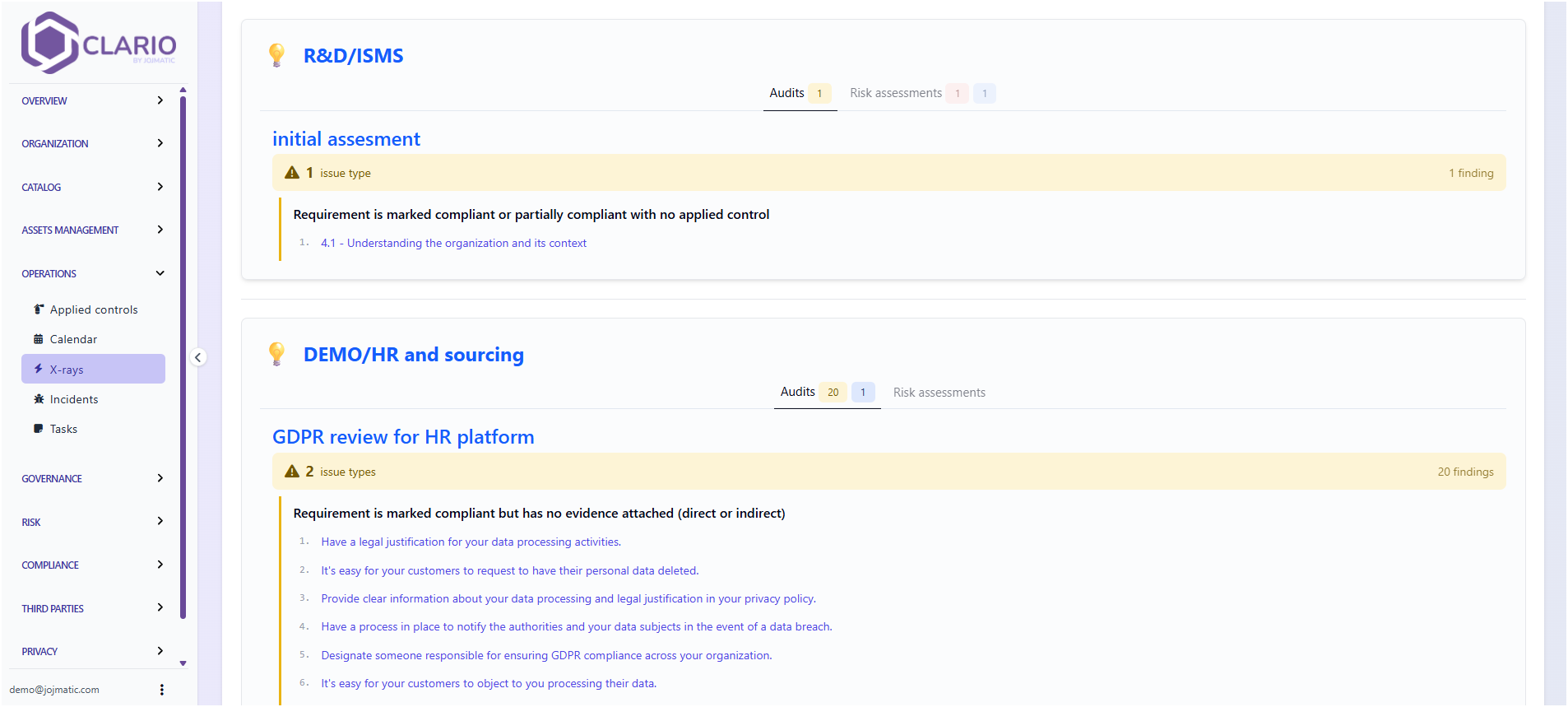Open the initial assesment audit link
Screen dimensions: 1568x707
point(346,139)
